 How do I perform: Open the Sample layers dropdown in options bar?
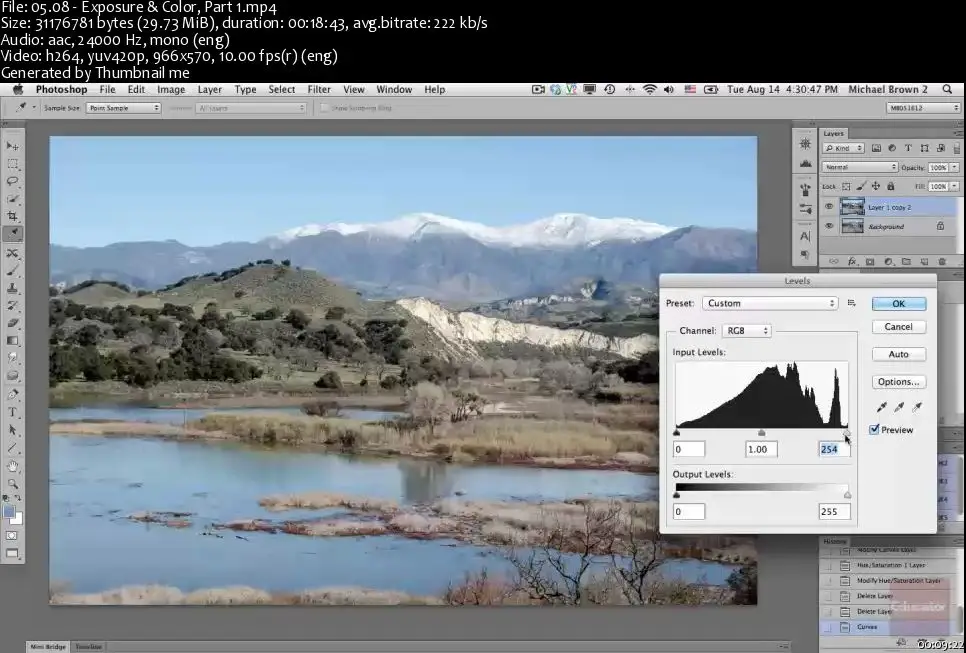click(x=251, y=108)
